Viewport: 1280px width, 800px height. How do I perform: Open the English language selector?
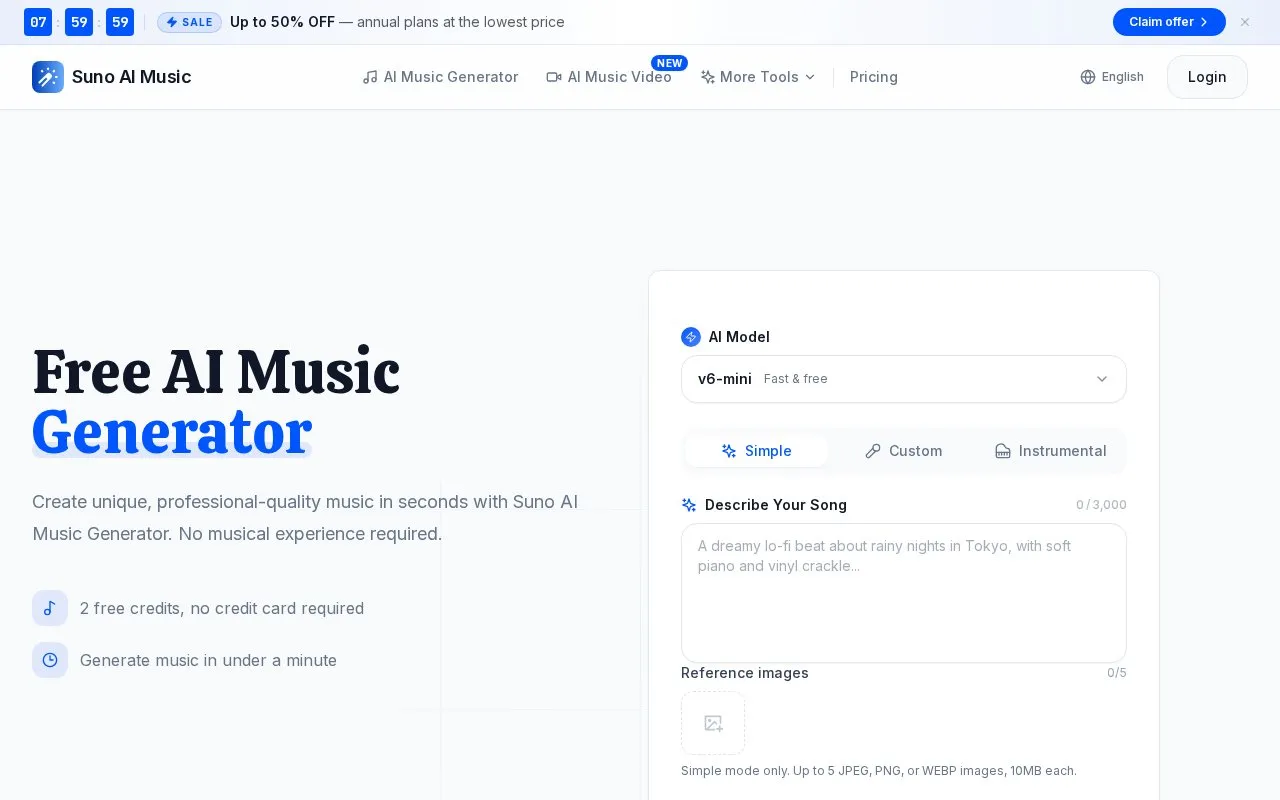[x=1112, y=77]
